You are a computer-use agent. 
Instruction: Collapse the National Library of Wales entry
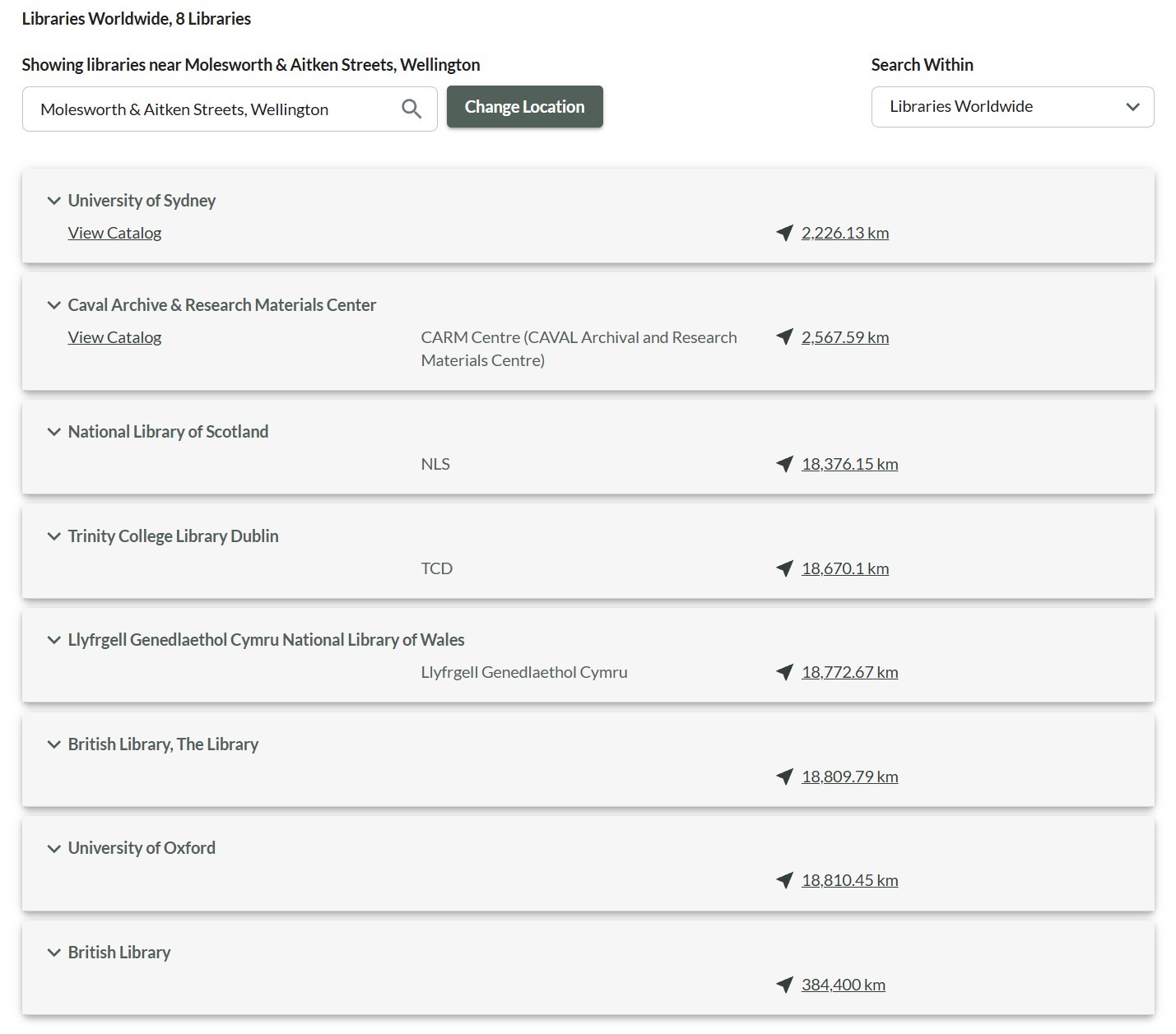point(54,640)
